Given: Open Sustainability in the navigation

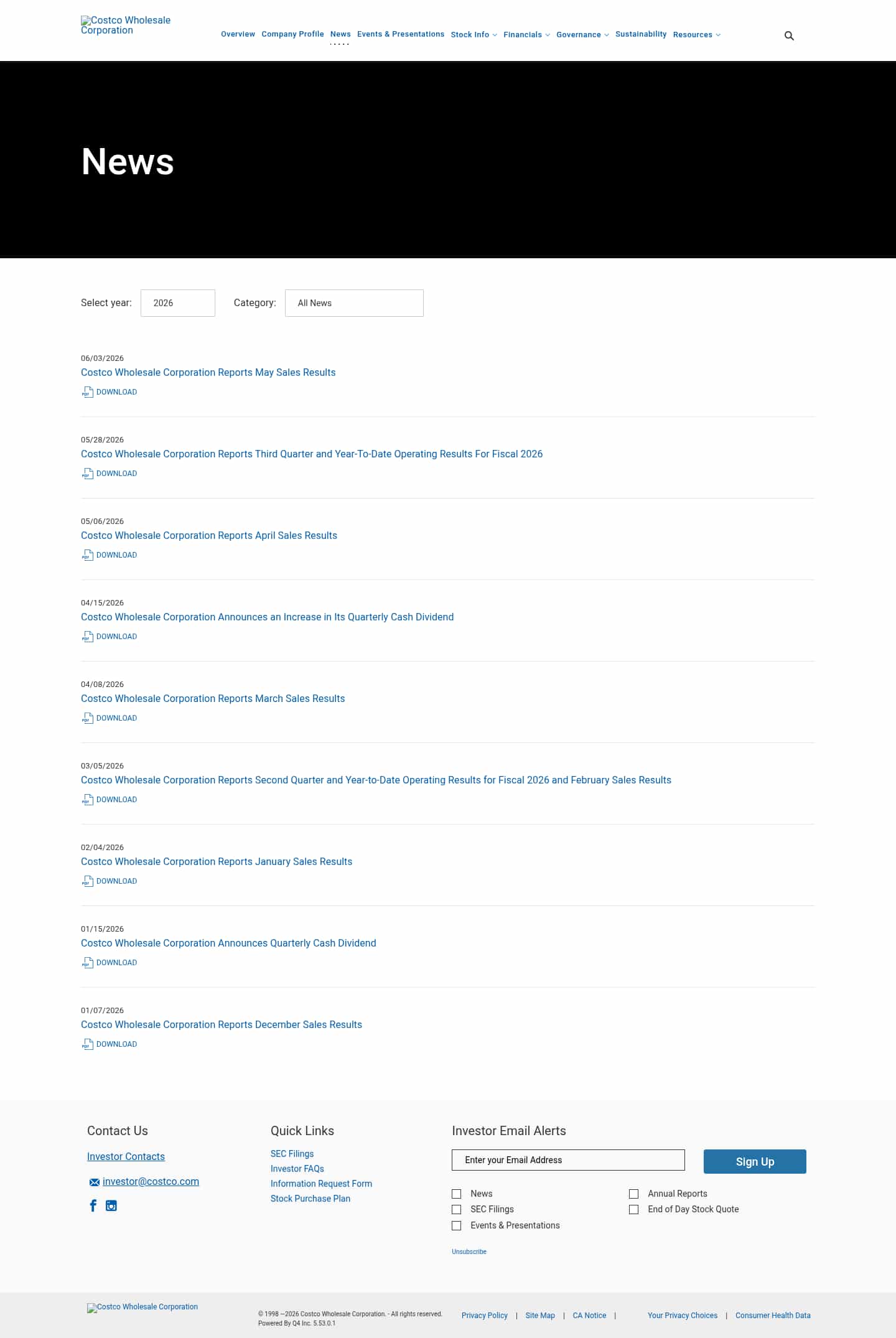Looking at the screenshot, I should (x=641, y=34).
